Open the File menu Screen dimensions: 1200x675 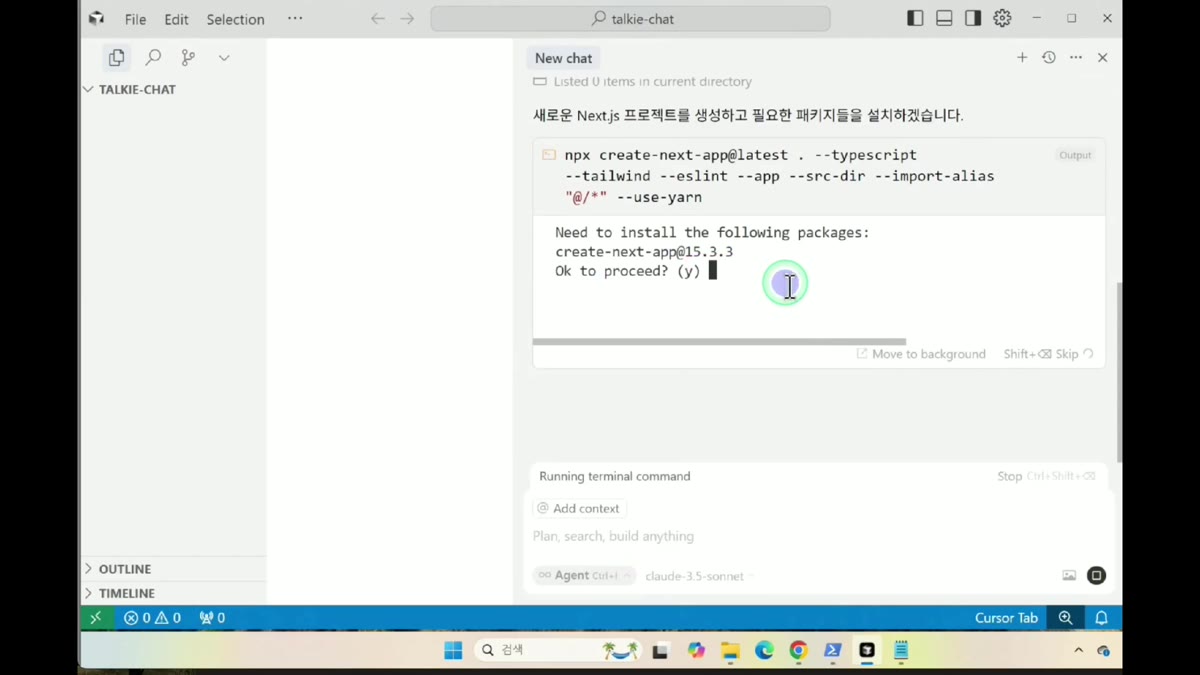pos(135,19)
